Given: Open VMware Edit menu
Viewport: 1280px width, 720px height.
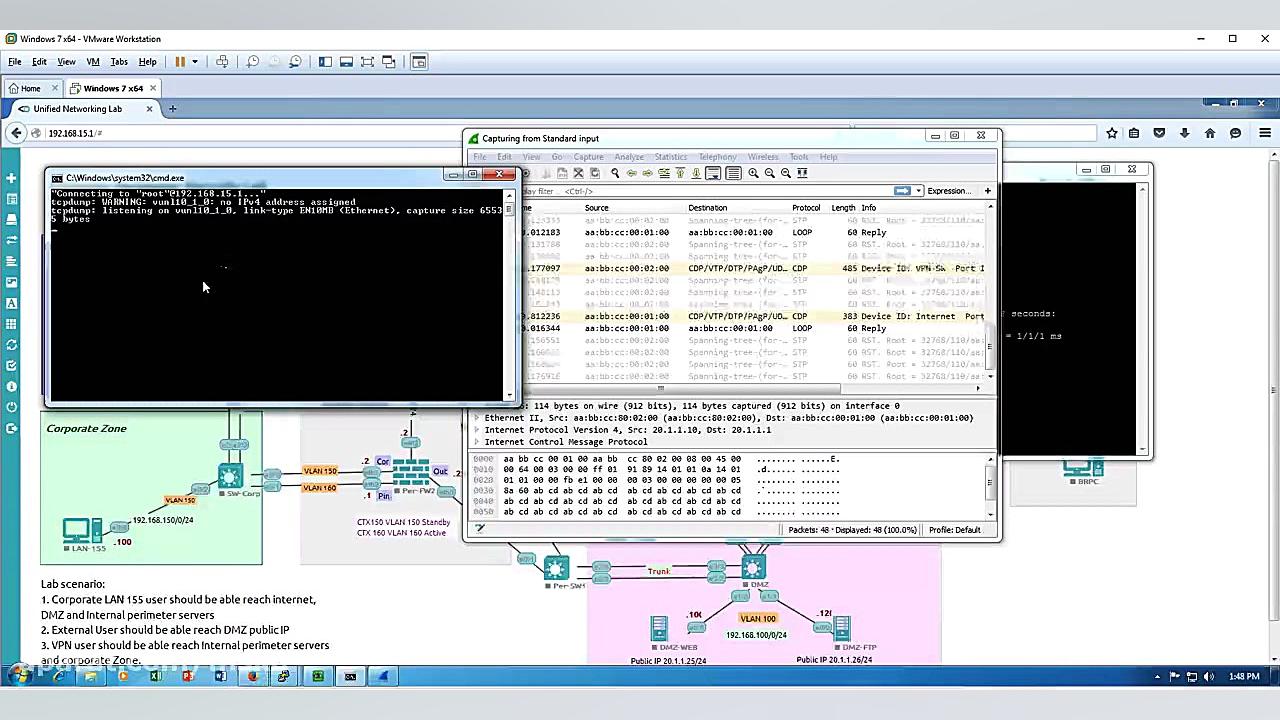Looking at the screenshot, I should 39,62.
